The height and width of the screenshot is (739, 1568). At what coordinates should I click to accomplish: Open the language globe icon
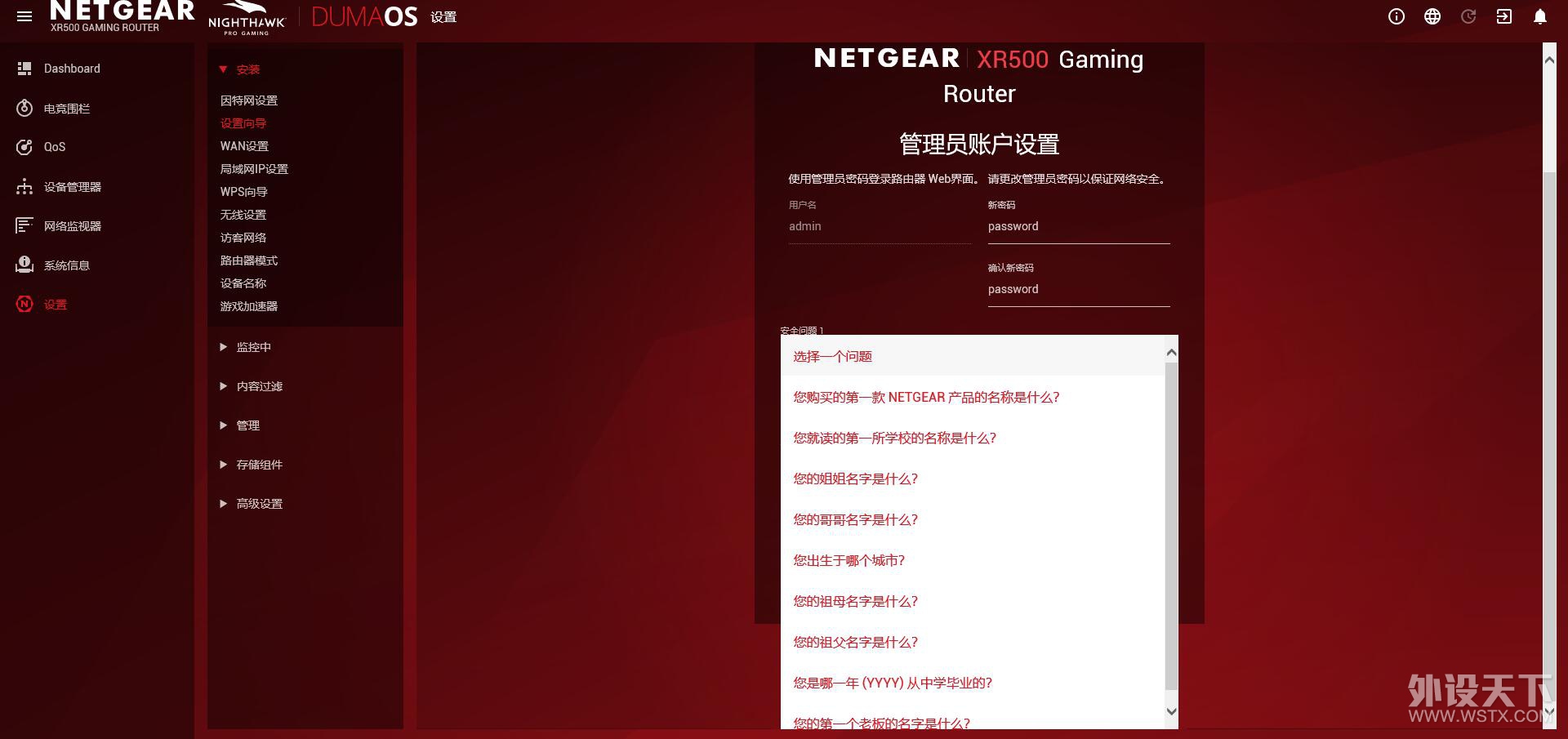(x=1432, y=16)
